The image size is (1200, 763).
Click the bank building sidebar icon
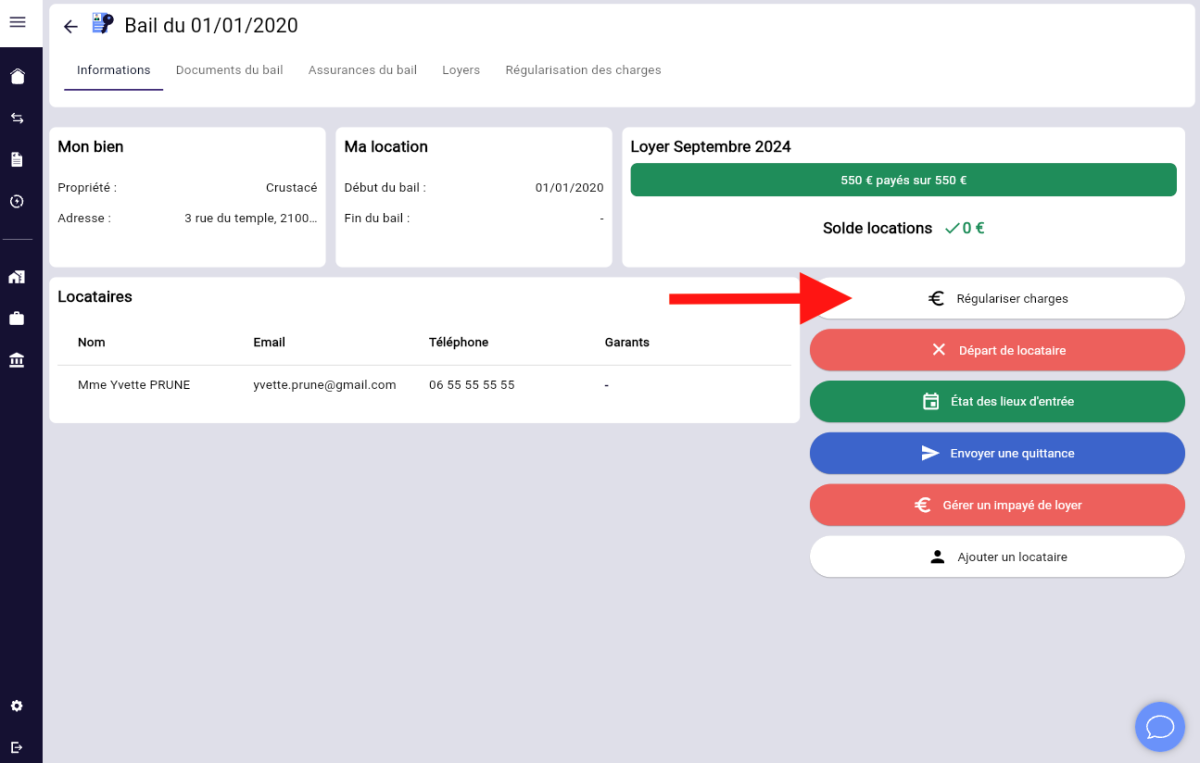tap(17, 360)
